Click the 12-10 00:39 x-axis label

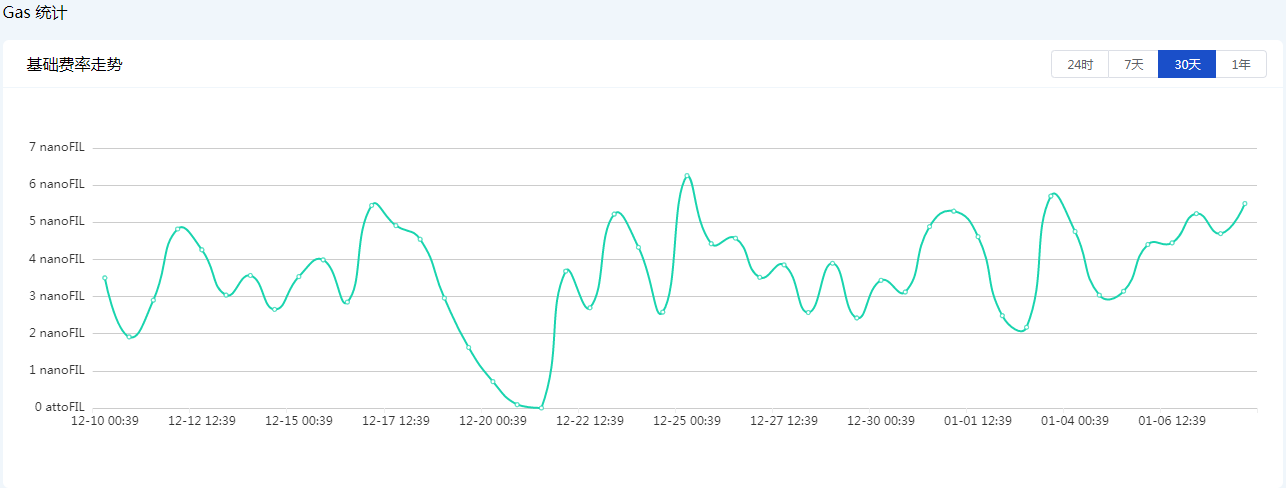105,422
